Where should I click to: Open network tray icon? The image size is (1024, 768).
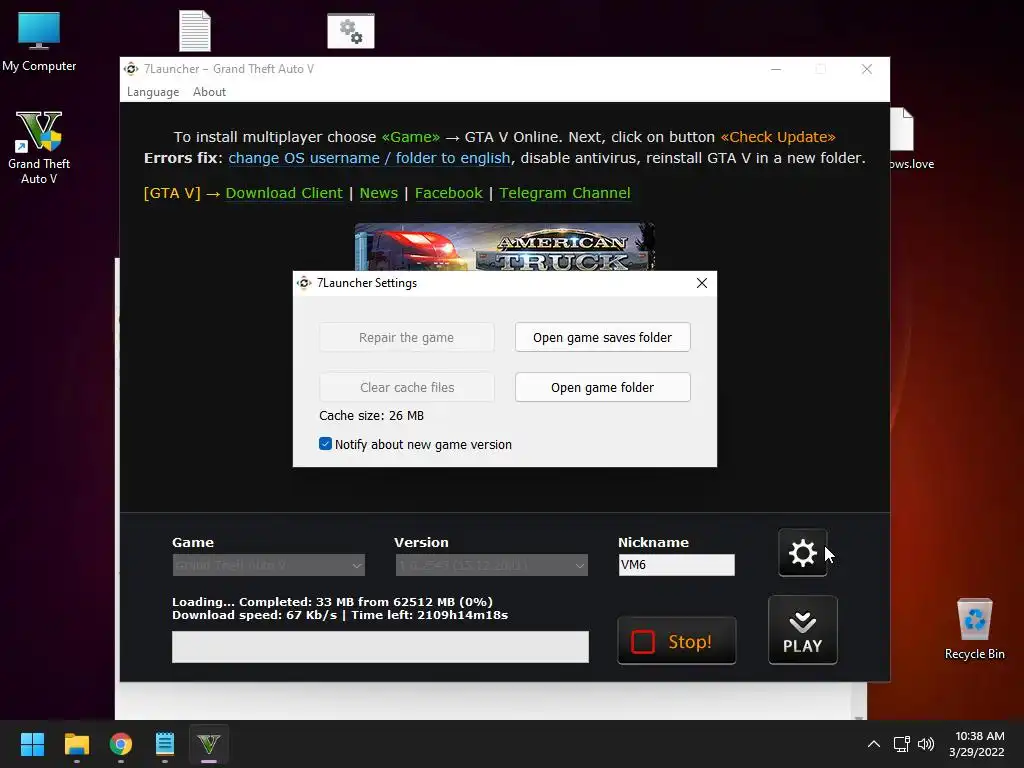(x=901, y=744)
